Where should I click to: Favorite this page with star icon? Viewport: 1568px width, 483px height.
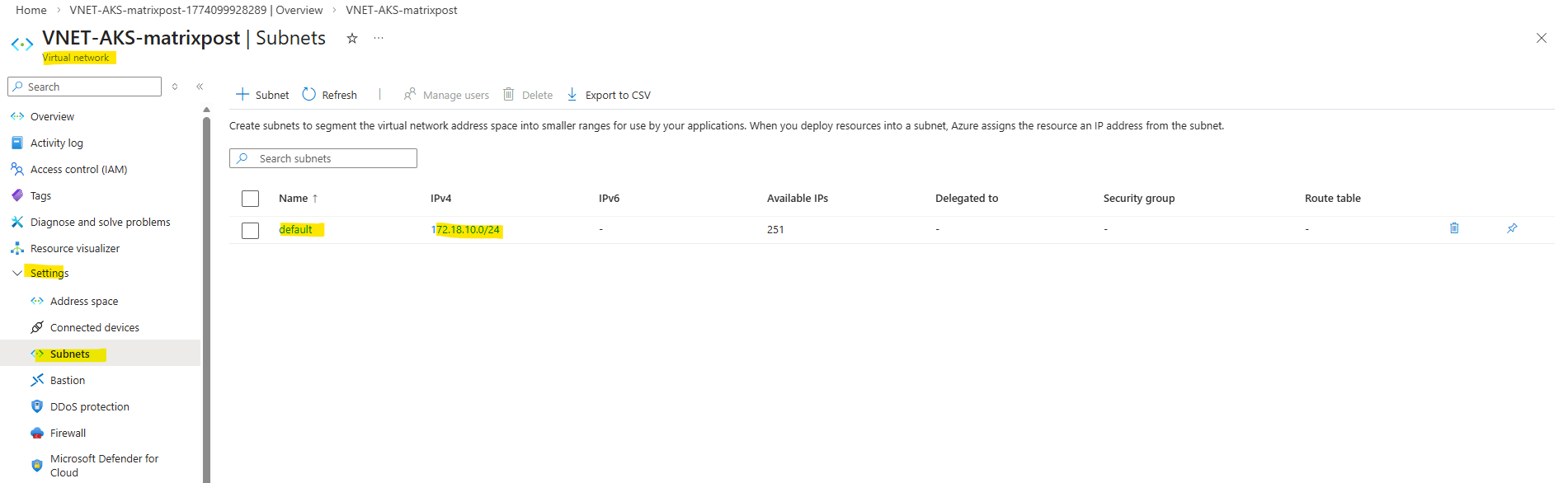[x=352, y=39]
